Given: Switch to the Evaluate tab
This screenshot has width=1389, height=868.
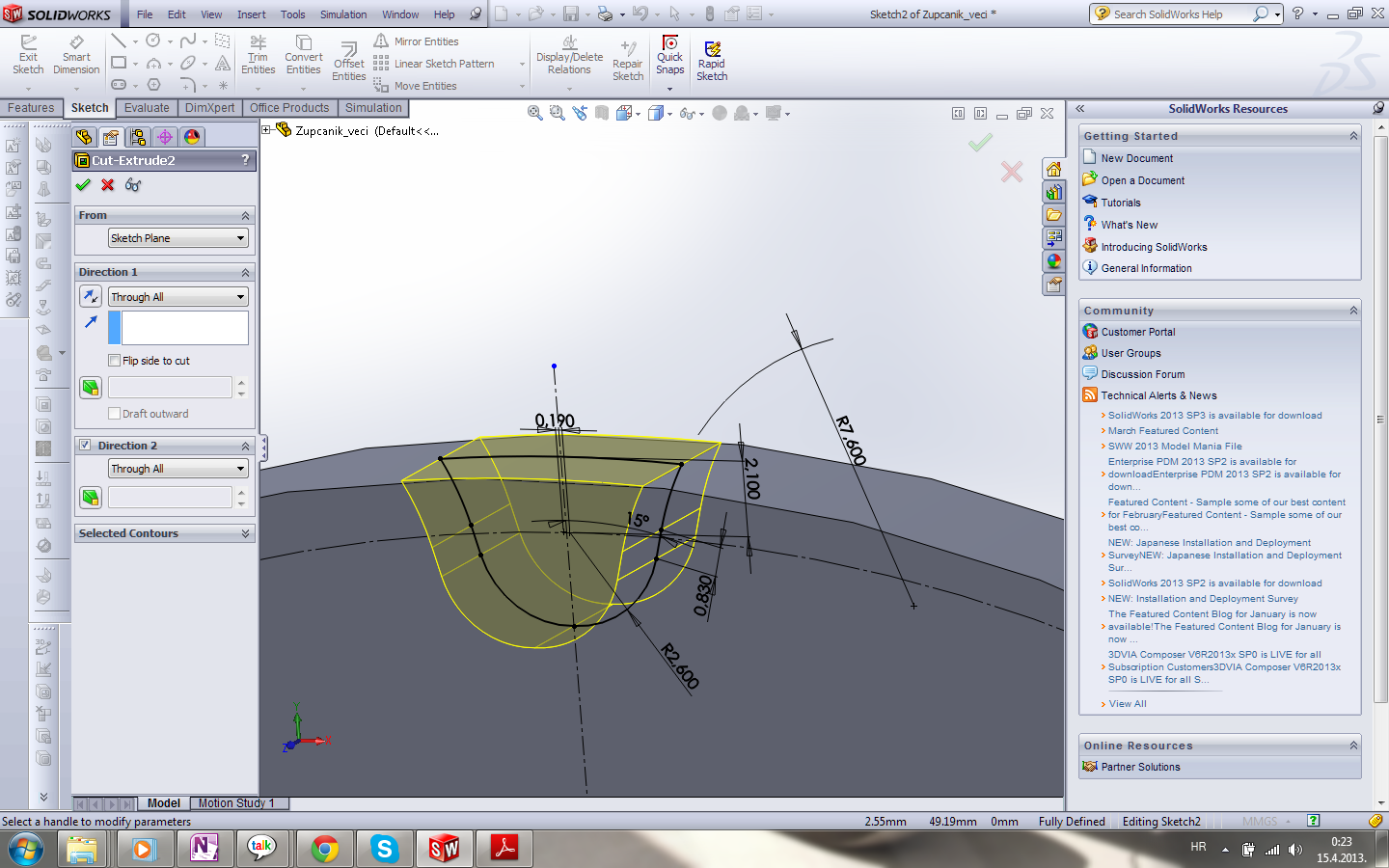Looking at the screenshot, I should tap(147, 108).
